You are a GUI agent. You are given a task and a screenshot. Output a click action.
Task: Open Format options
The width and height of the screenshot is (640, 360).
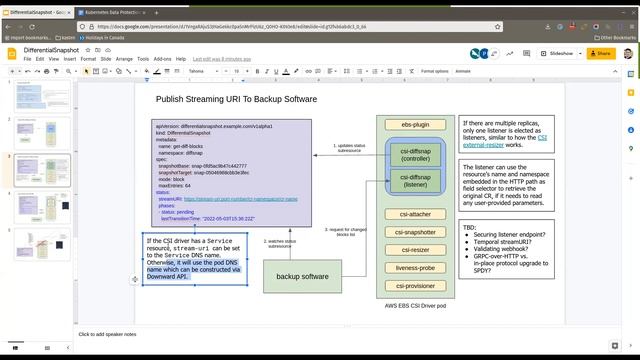pos(434,71)
